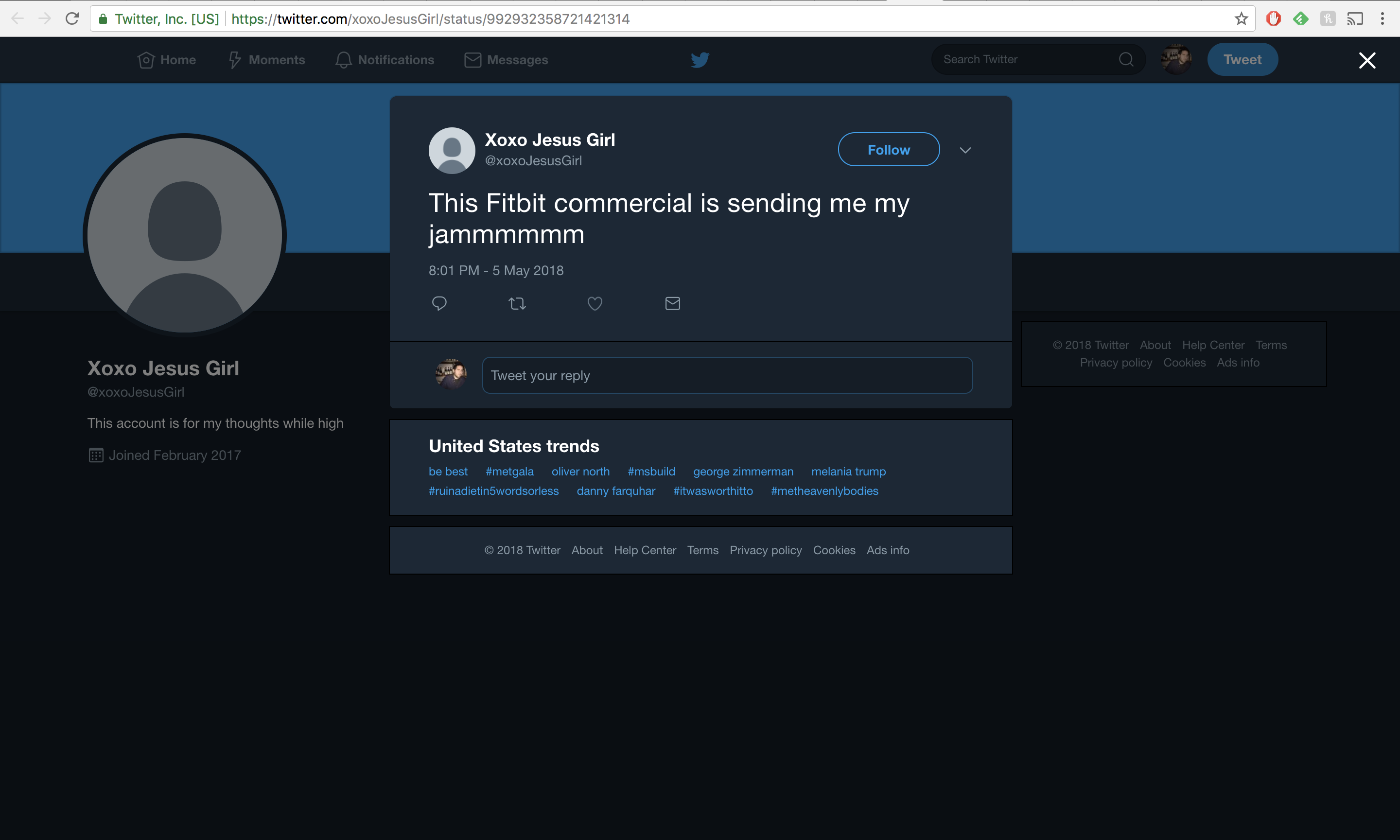This screenshot has height=840, width=1400.
Task: Open Notifications tab
Action: [385, 59]
